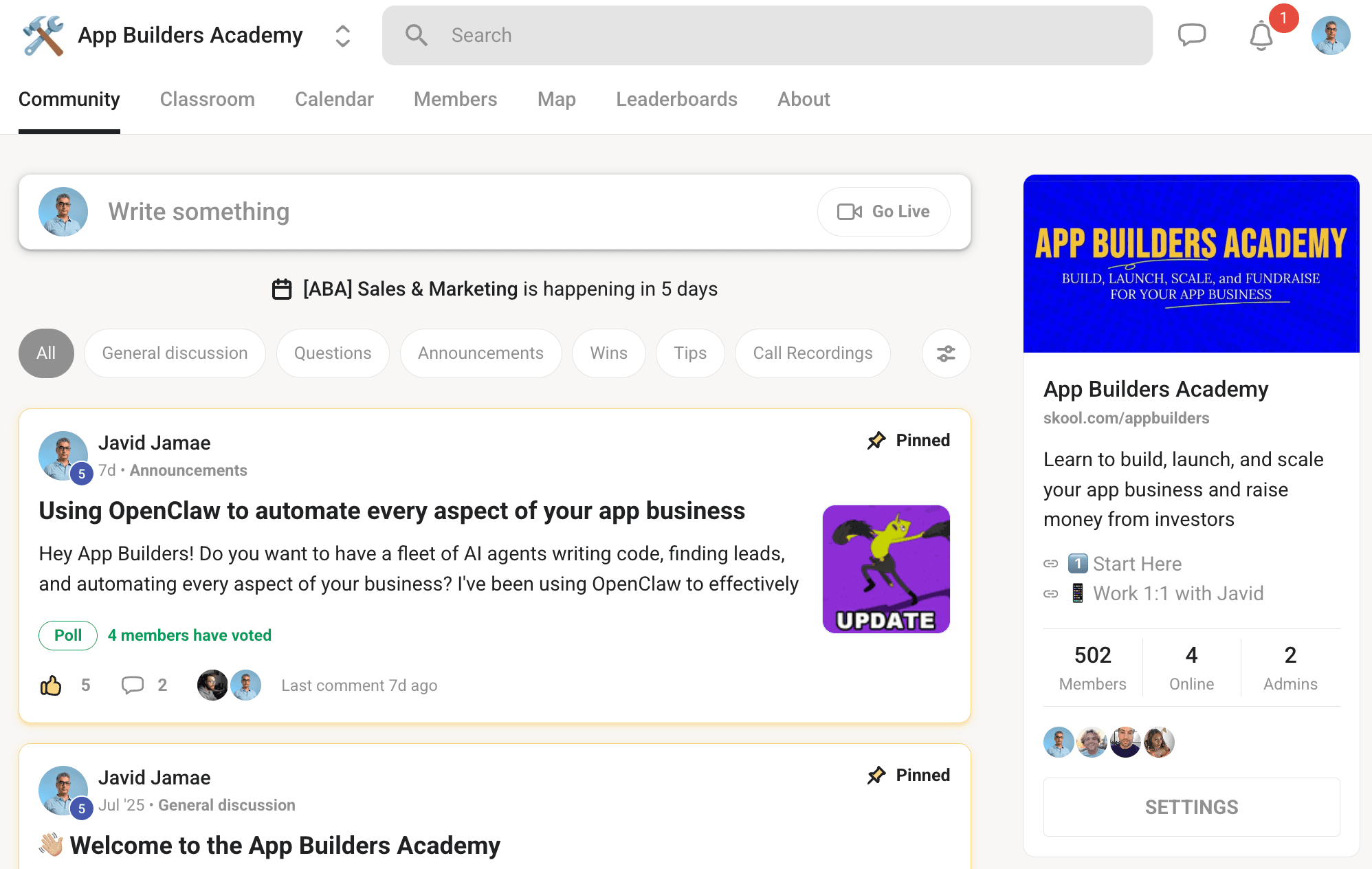
Task: Open the Start Here link
Action: tap(1137, 564)
